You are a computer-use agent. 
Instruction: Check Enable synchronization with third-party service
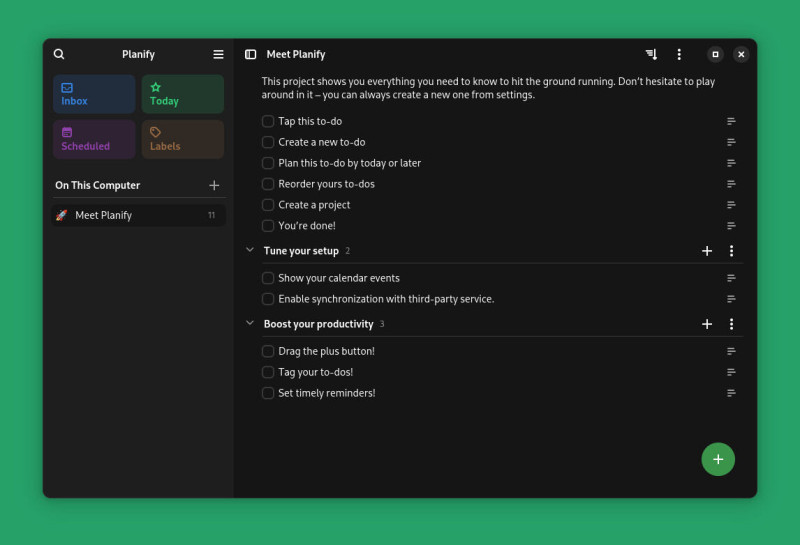coord(268,299)
